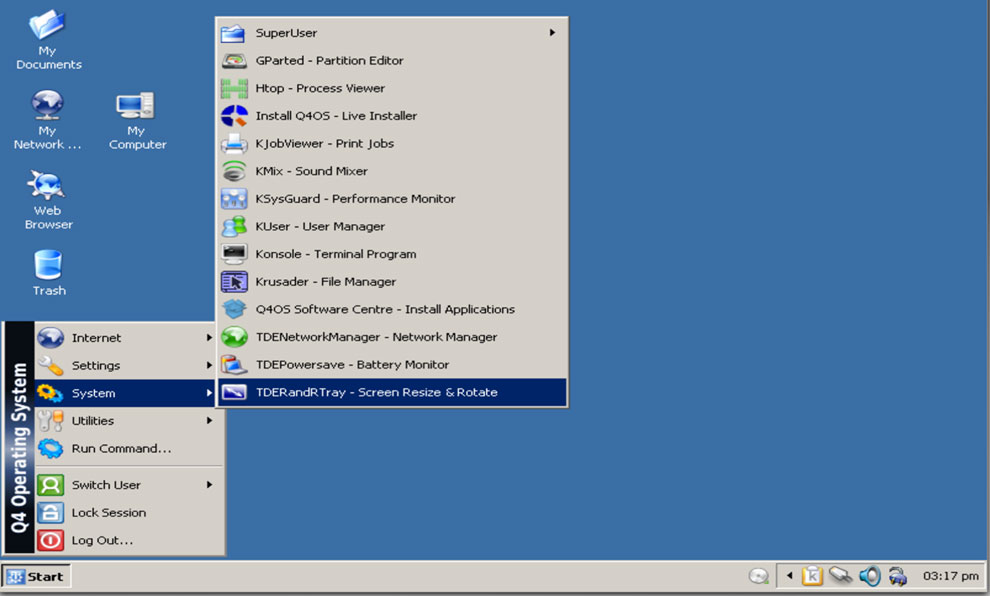
Task: Open KJobViewer - Print Jobs text entry
Action: point(325,144)
